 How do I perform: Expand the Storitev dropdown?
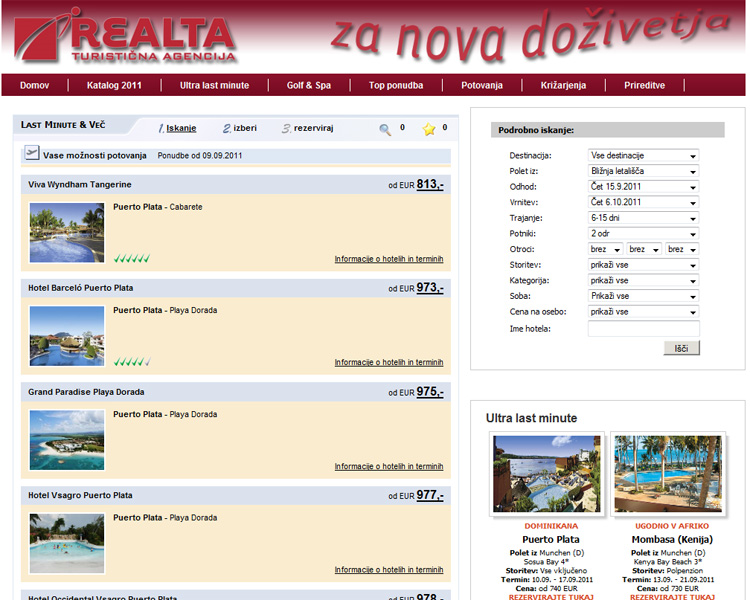tap(643, 265)
